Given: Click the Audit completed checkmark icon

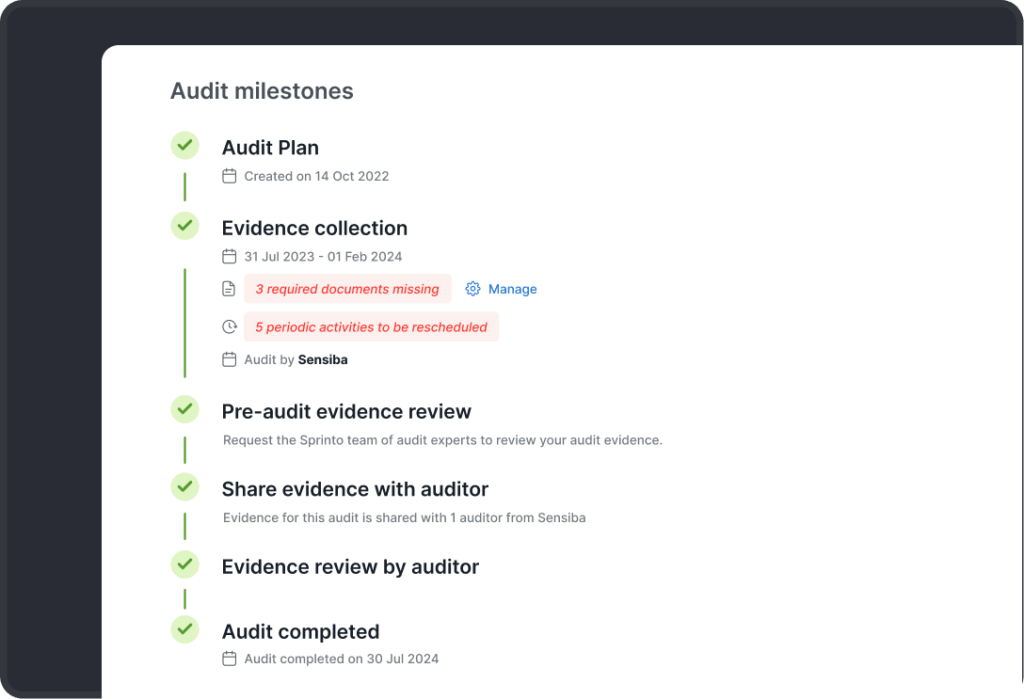Looking at the screenshot, I should 184,630.
